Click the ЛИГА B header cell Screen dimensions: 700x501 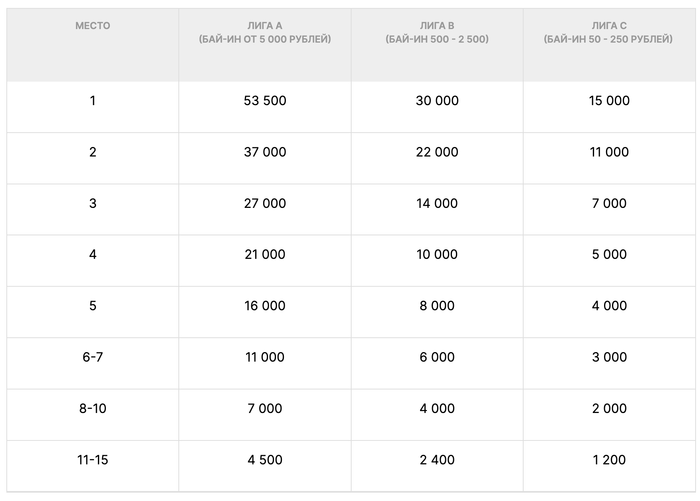[437, 45]
